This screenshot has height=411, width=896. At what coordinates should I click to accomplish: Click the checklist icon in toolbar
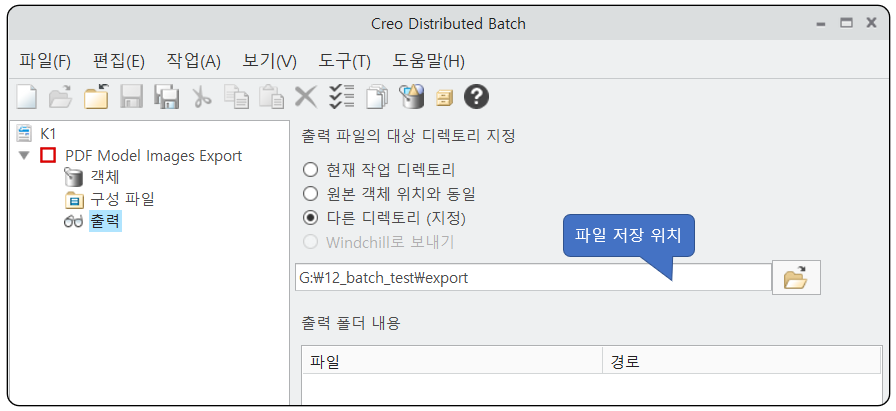[341, 97]
